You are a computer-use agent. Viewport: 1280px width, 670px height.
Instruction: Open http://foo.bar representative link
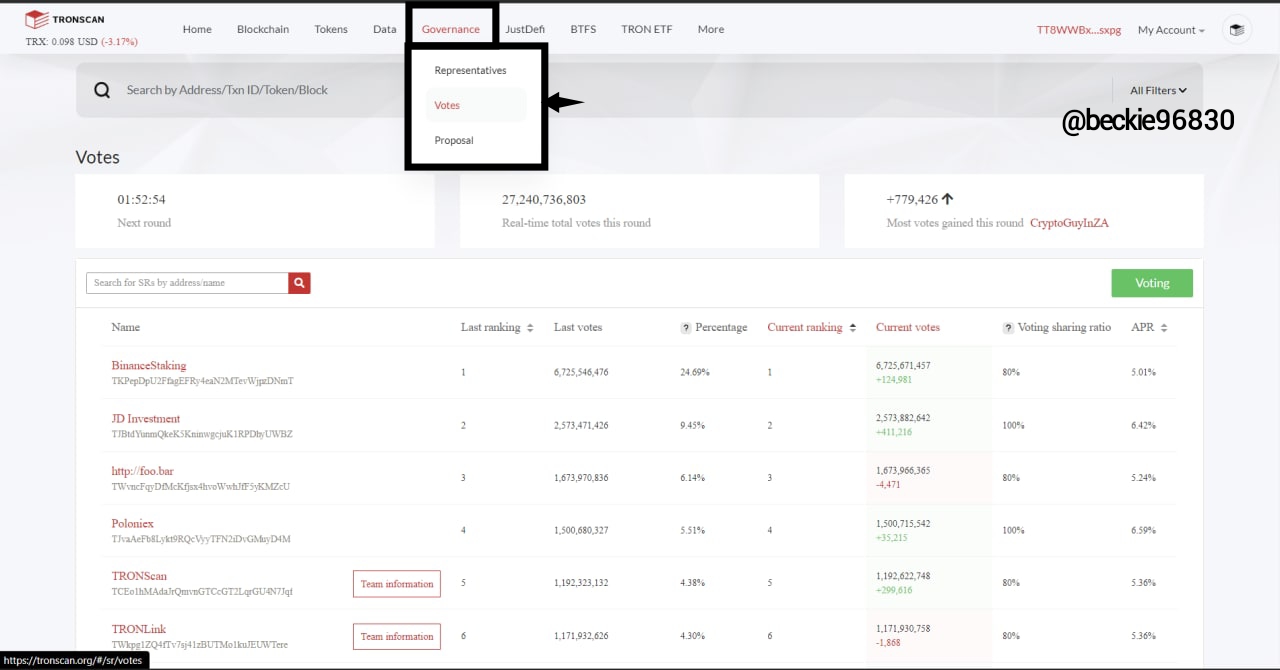click(x=142, y=471)
